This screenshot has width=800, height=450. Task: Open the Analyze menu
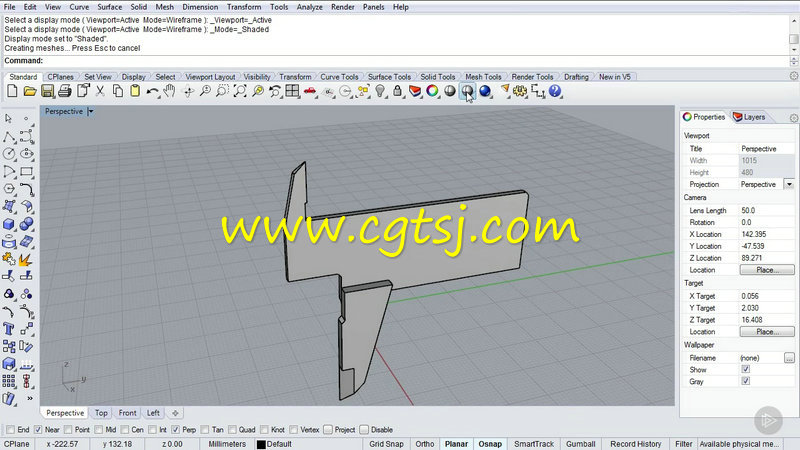[309, 7]
